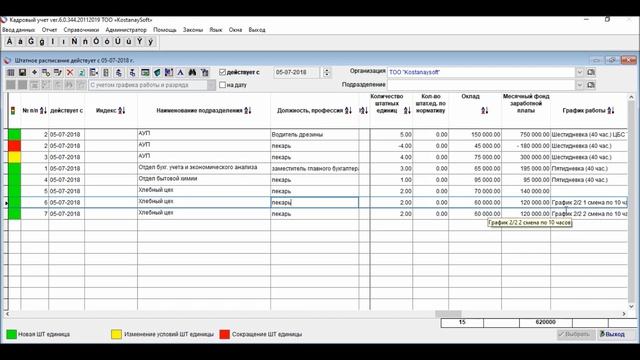Open the Справочники menu
Viewport: 640px width, 360px height.
pyautogui.click(x=81, y=30)
